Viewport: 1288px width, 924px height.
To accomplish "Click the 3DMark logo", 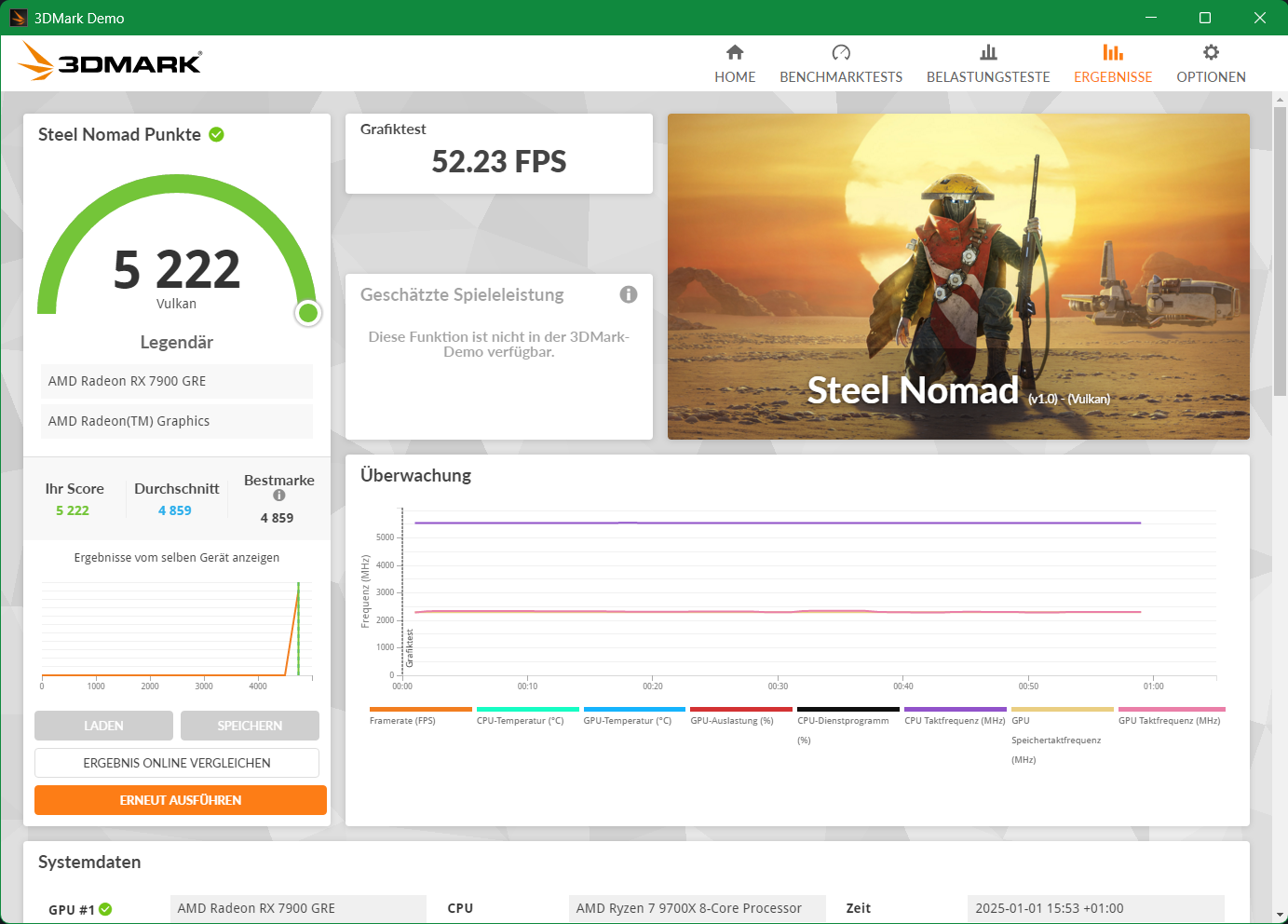I will click(x=110, y=61).
